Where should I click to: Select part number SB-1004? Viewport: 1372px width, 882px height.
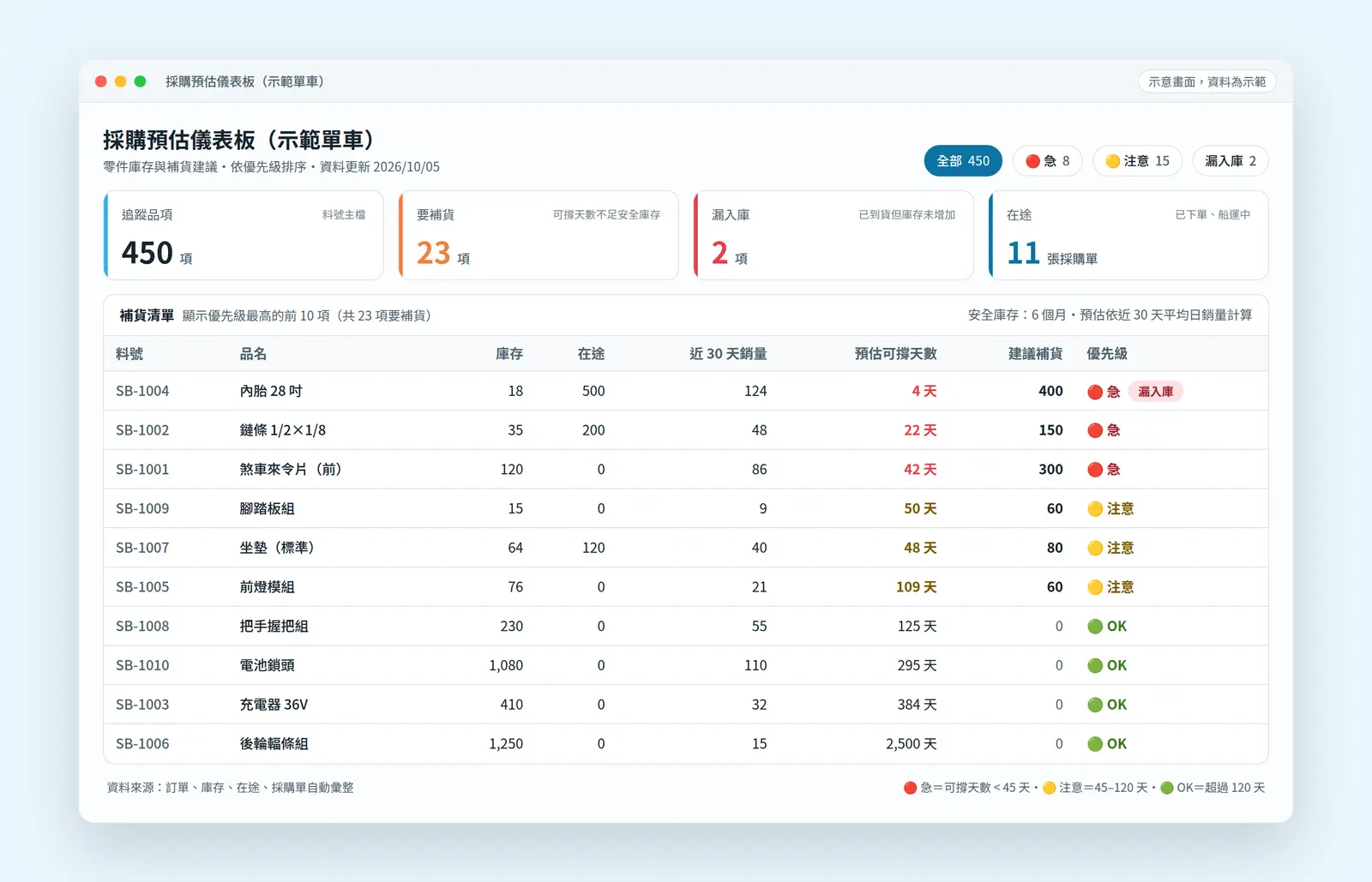point(142,392)
